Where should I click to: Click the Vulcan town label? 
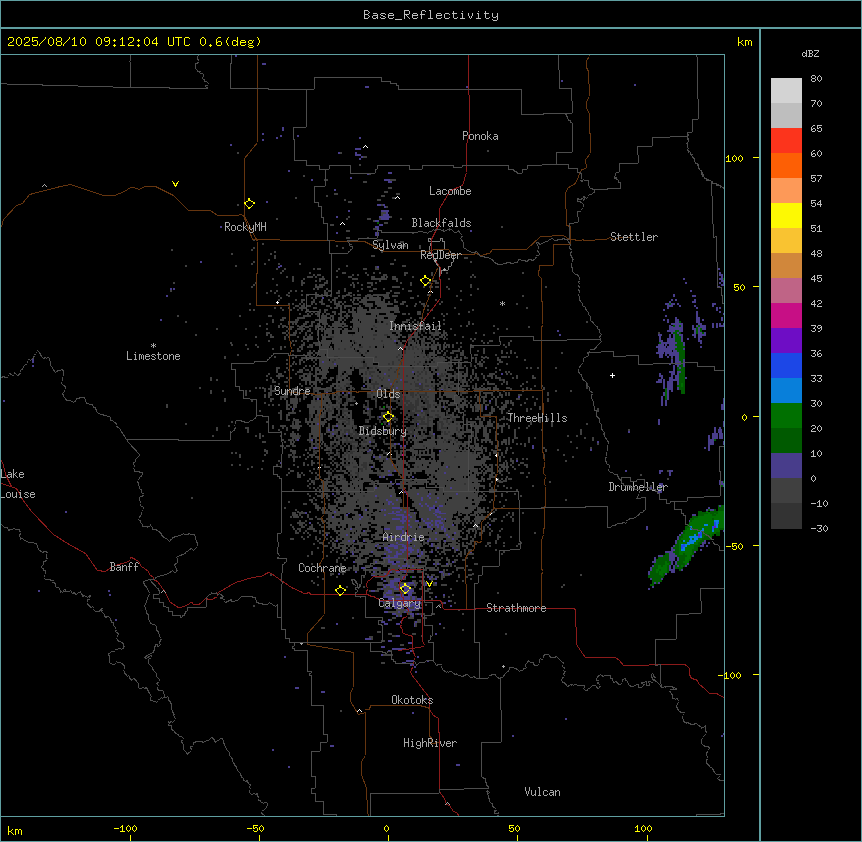[542, 792]
